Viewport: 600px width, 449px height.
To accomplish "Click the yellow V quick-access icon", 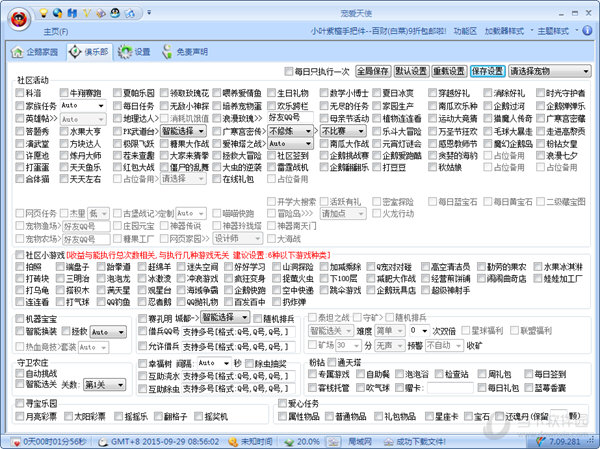I will tap(86, 13).
